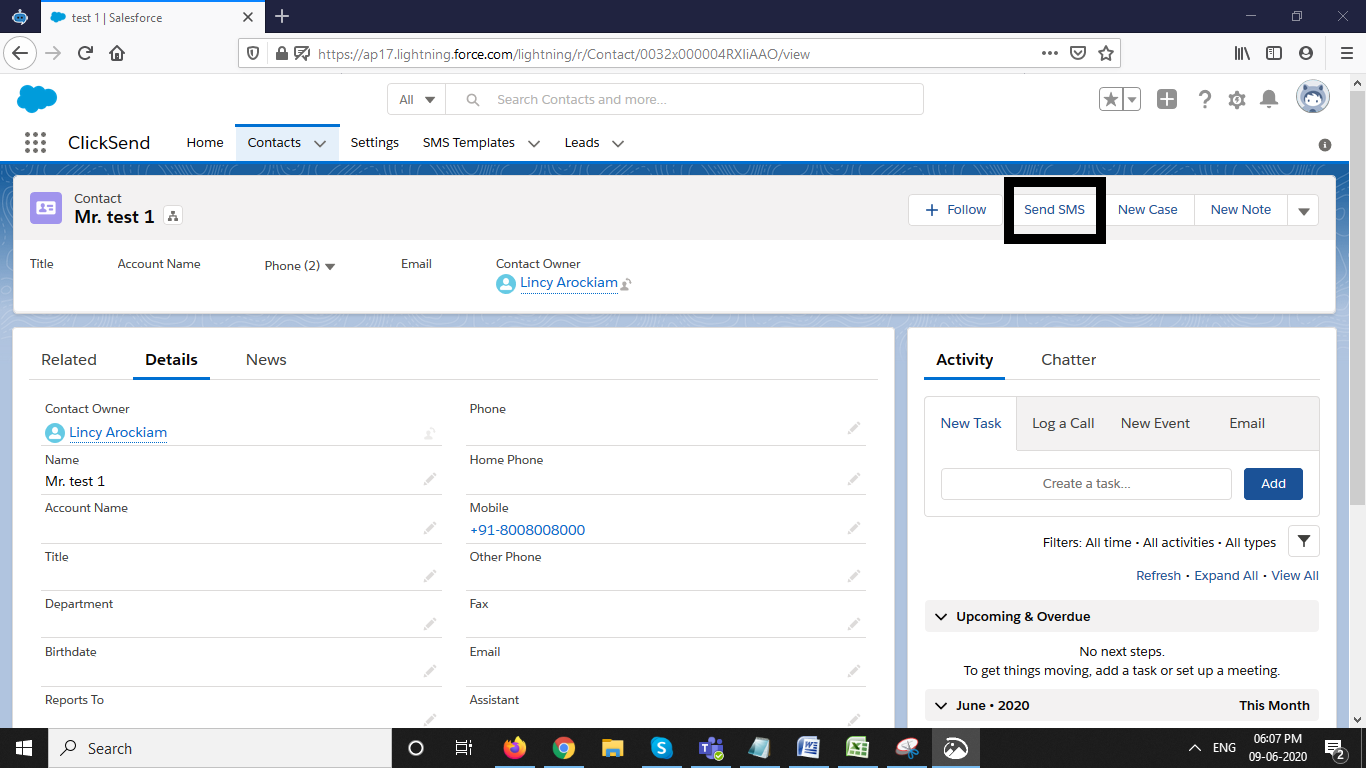Edit the Birthdate field using its pencil icon
This screenshot has height=768, width=1366.
[x=430, y=671]
